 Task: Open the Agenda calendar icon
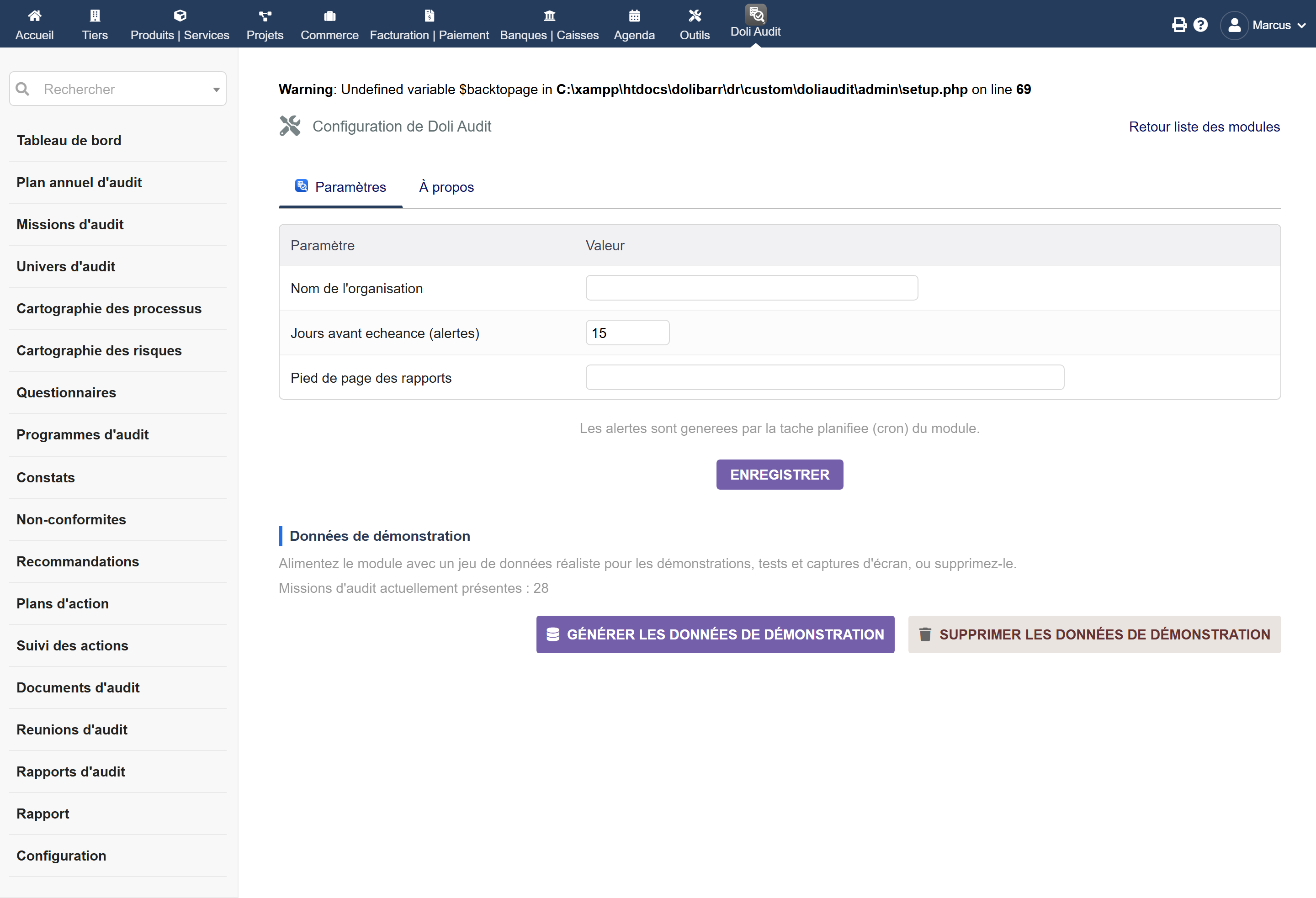coord(634,15)
